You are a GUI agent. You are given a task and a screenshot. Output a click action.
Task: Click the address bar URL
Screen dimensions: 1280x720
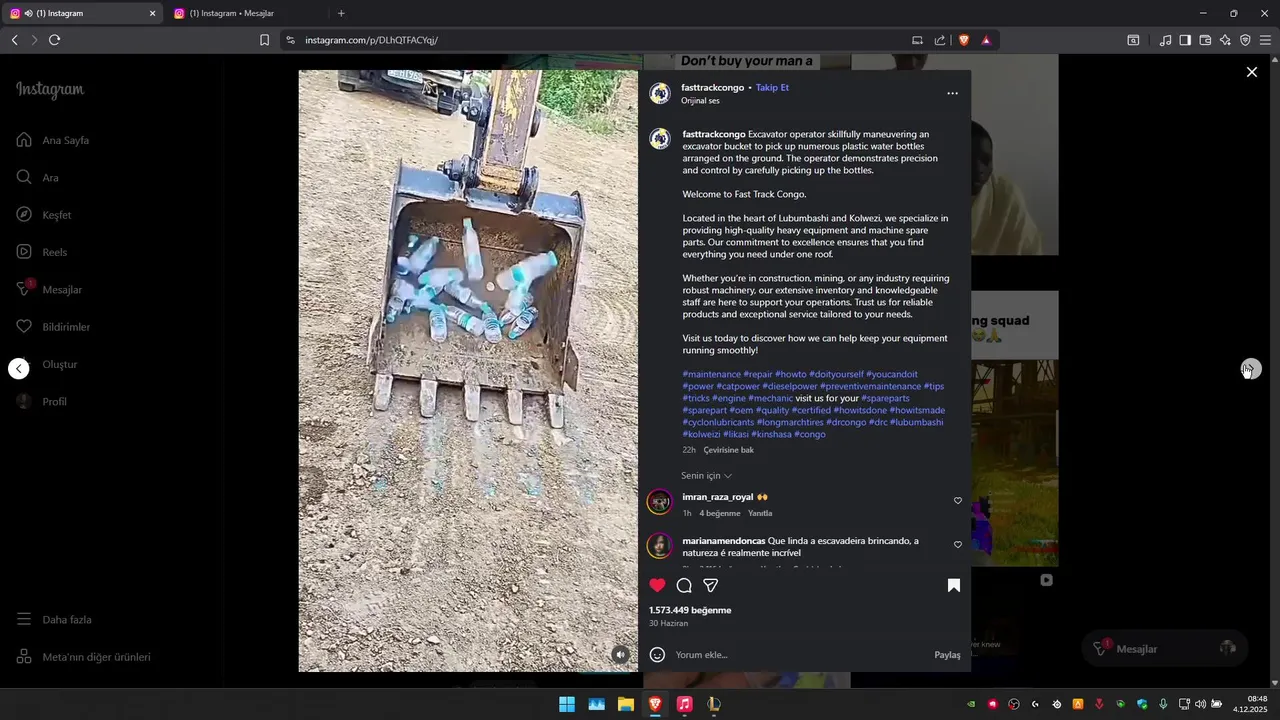tap(371, 40)
